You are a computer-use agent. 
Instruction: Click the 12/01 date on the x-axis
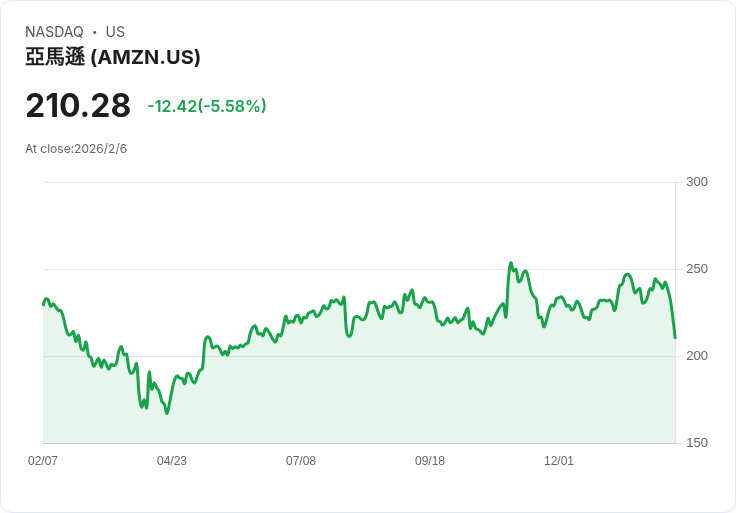tap(559, 460)
